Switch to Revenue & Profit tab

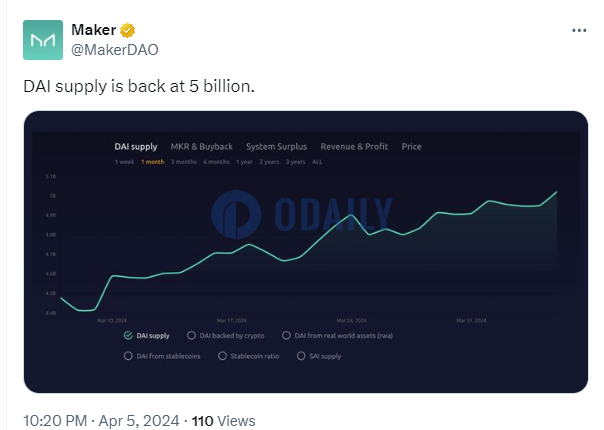(x=354, y=147)
